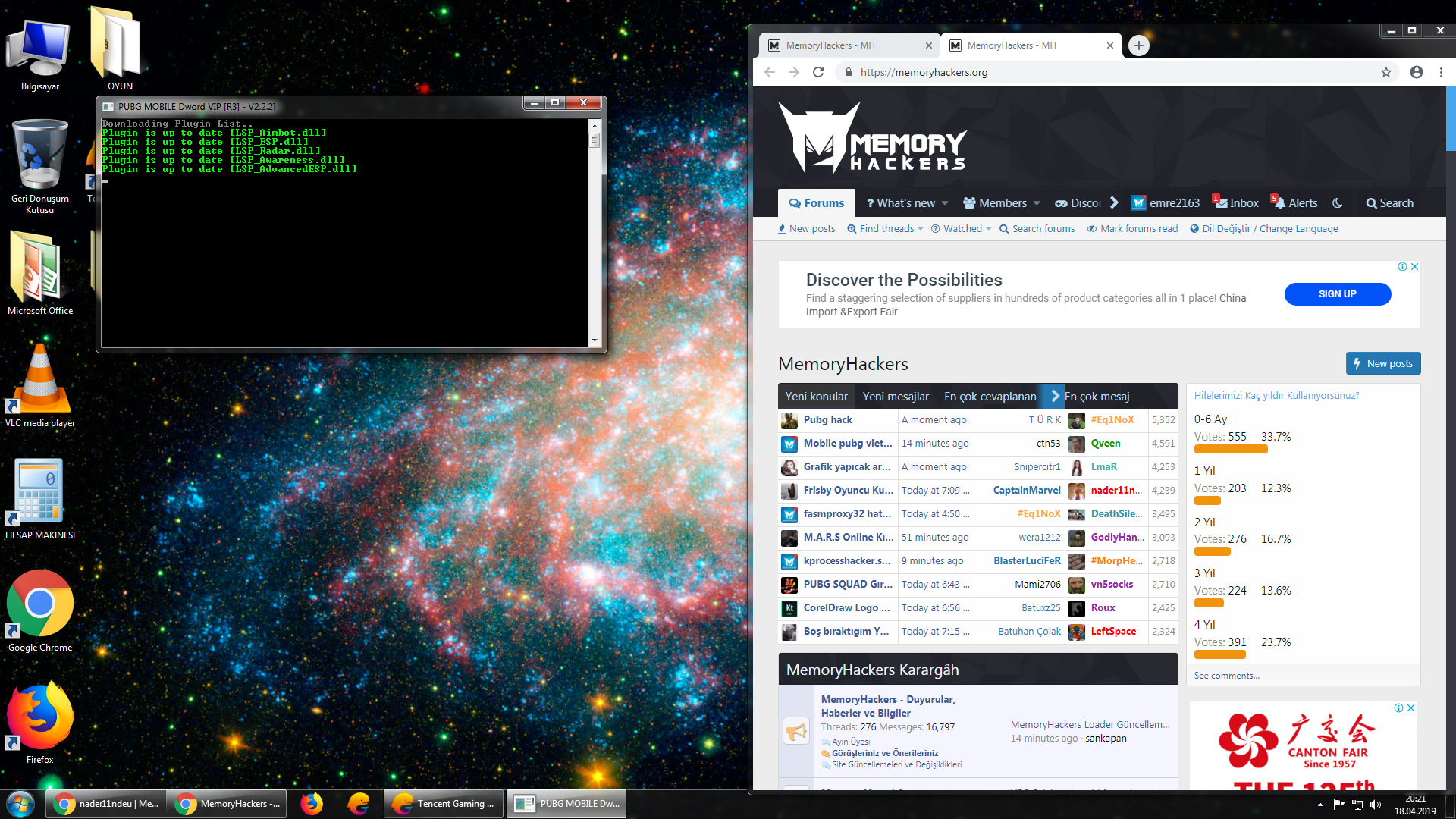Close the first MemoryHackers tab
The image size is (1456, 819).
point(929,45)
